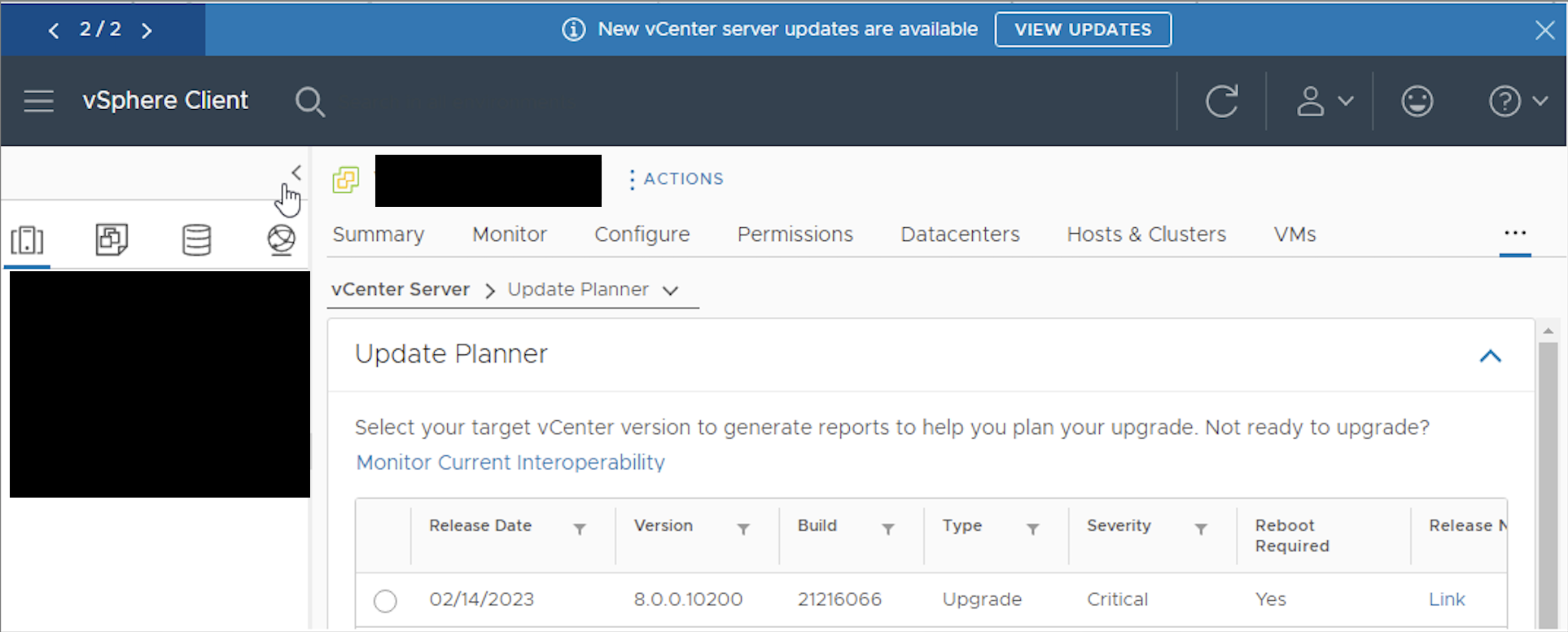Viewport: 1568px width, 632px height.
Task: Click the vCenter object icon
Action: [346, 179]
